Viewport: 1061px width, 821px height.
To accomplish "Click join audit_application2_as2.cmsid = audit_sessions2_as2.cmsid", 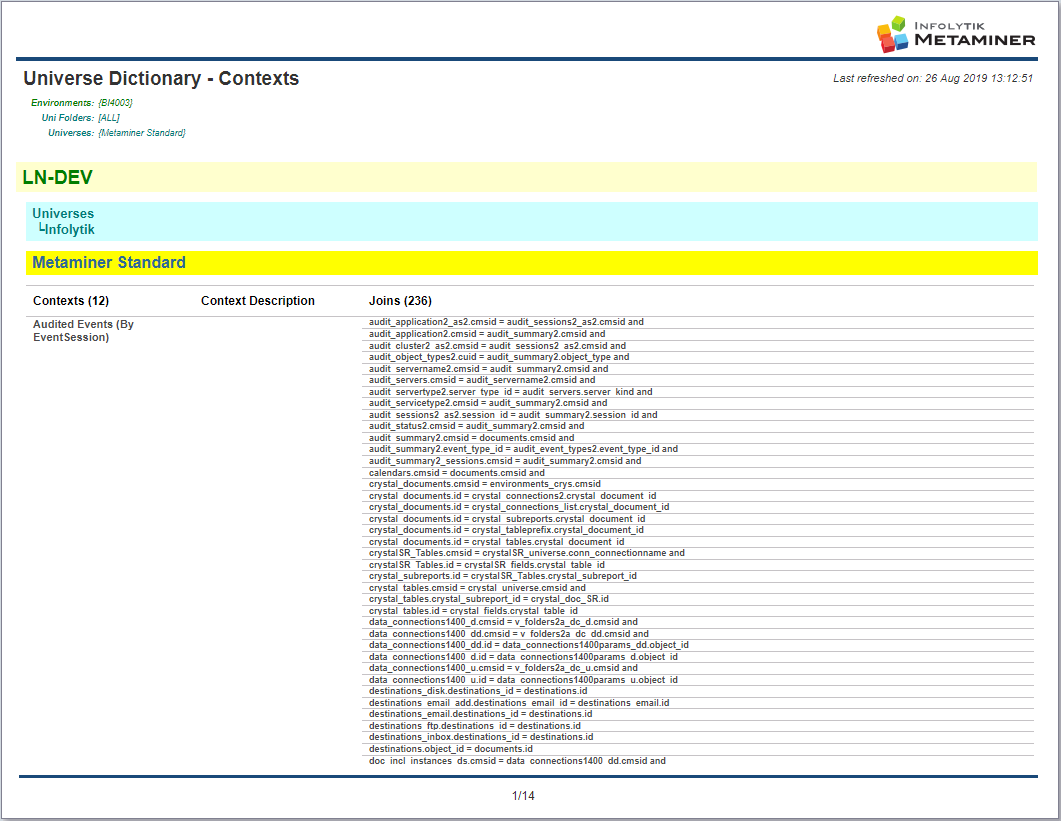I will coord(506,322).
